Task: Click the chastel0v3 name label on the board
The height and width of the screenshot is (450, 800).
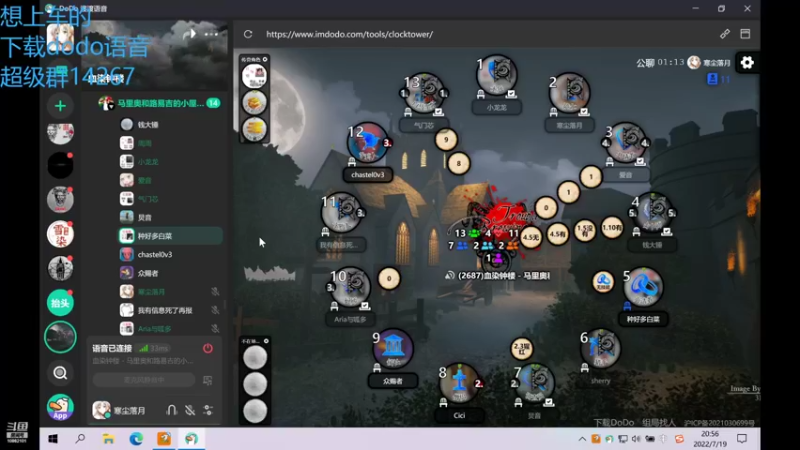Action: click(367, 174)
